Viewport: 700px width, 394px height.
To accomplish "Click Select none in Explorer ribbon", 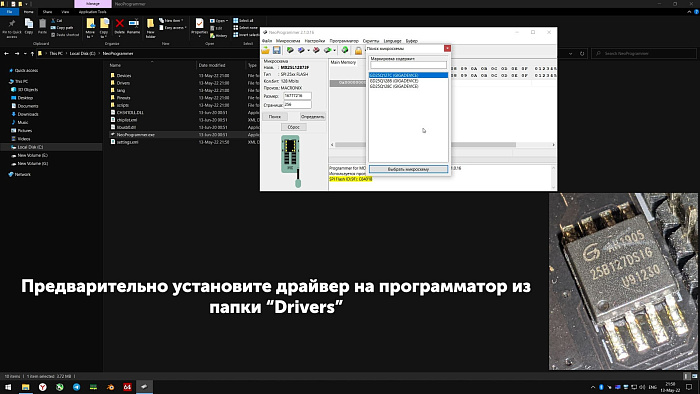I will pyautogui.click(x=246, y=28).
